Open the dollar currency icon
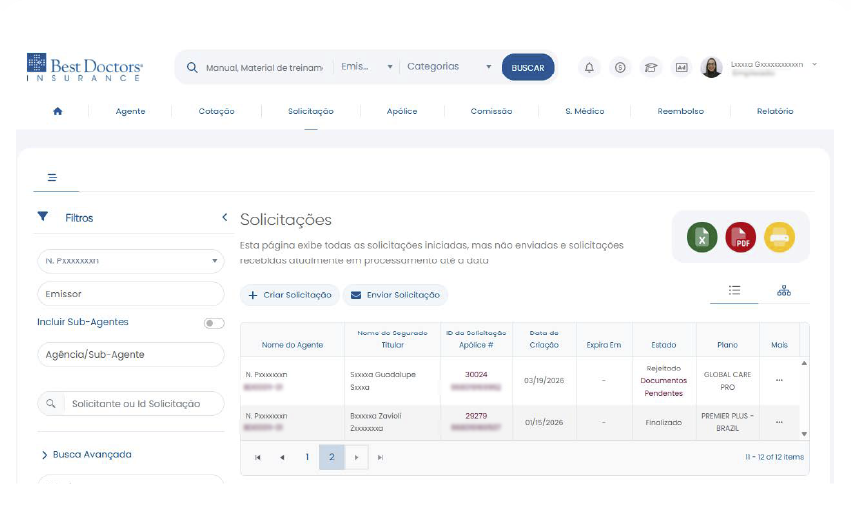The height and width of the screenshot is (519, 851). (x=620, y=67)
